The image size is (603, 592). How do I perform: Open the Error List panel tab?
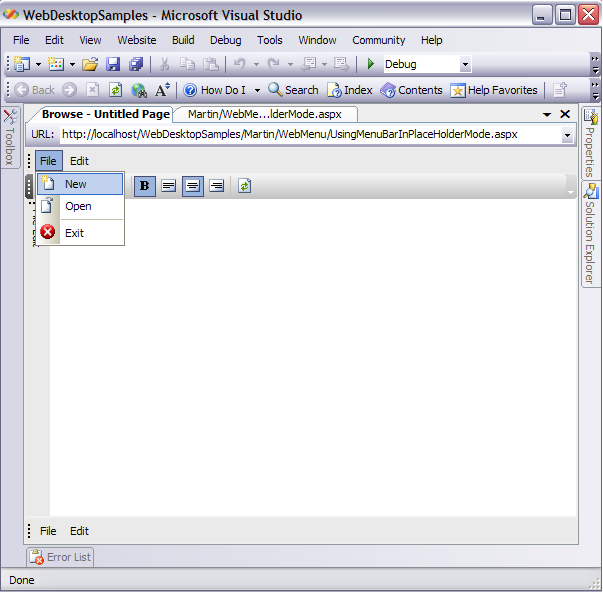click(60, 557)
